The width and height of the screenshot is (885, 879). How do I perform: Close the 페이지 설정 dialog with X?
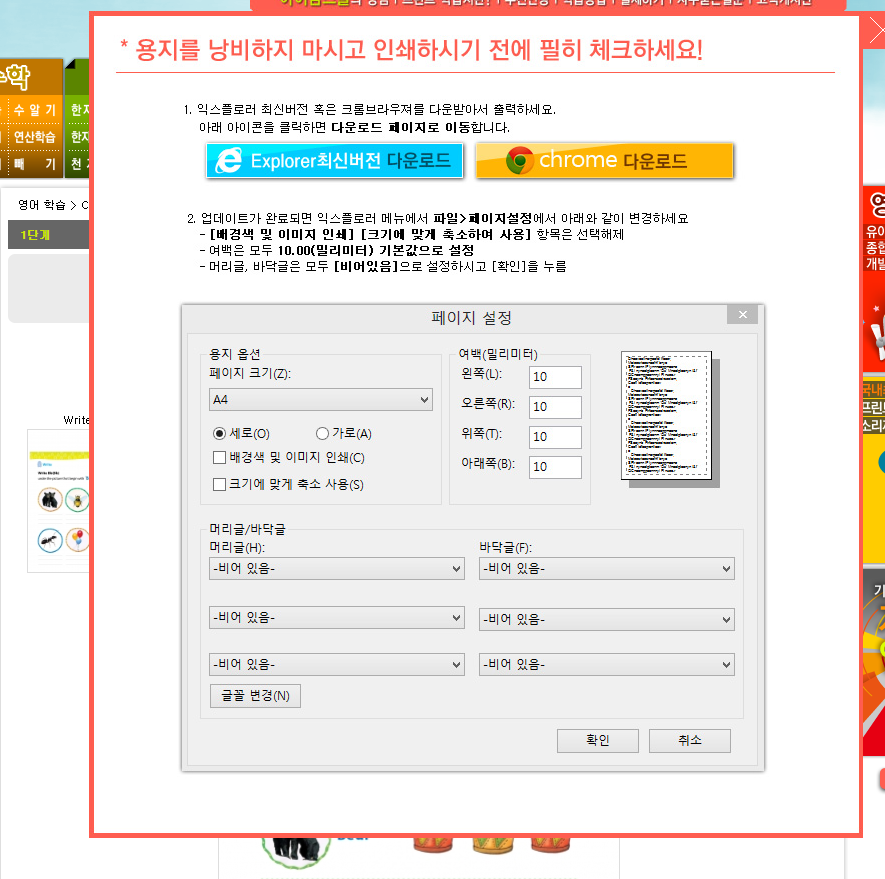point(742,315)
